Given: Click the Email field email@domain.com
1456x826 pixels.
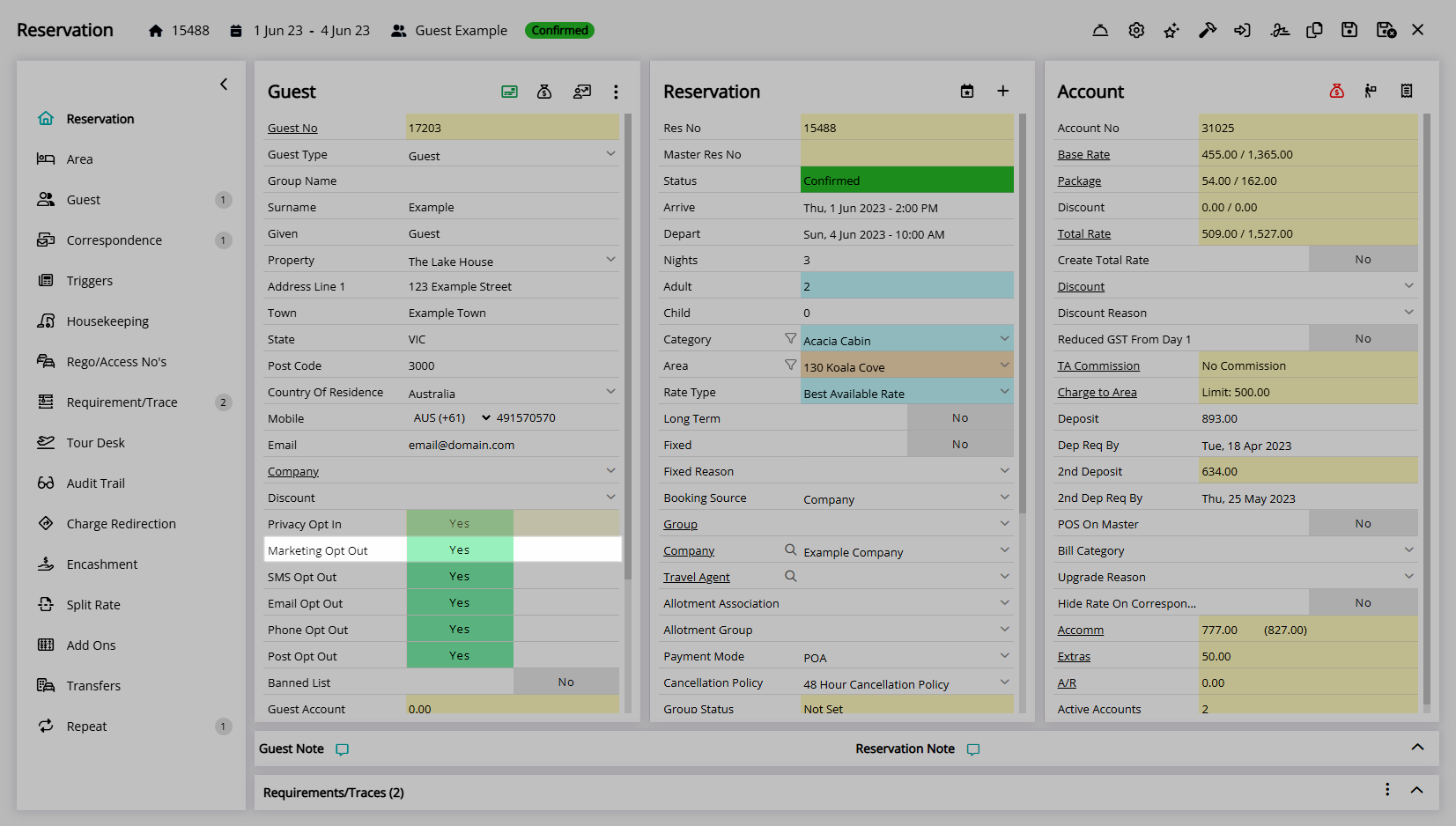Looking at the screenshot, I should pos(513,445).
